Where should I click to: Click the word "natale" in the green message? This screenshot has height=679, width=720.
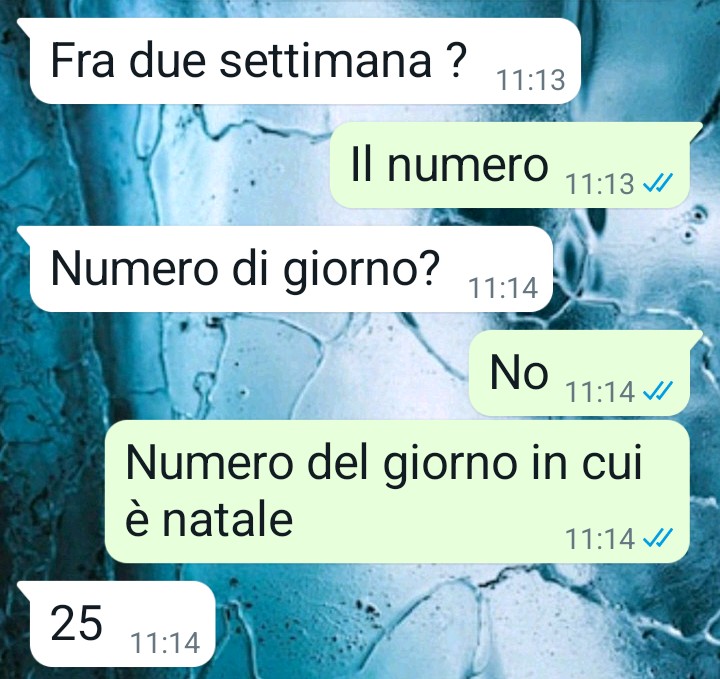(228, 520)
